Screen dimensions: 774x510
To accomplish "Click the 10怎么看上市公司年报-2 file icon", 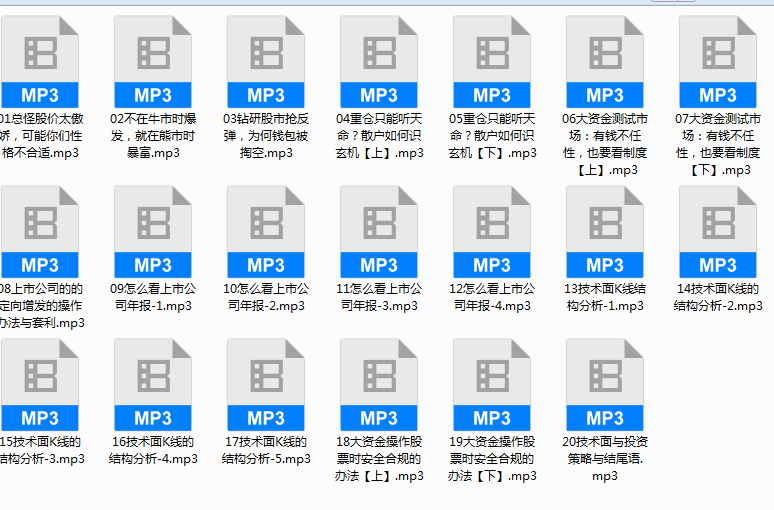I will coord(266,232).
